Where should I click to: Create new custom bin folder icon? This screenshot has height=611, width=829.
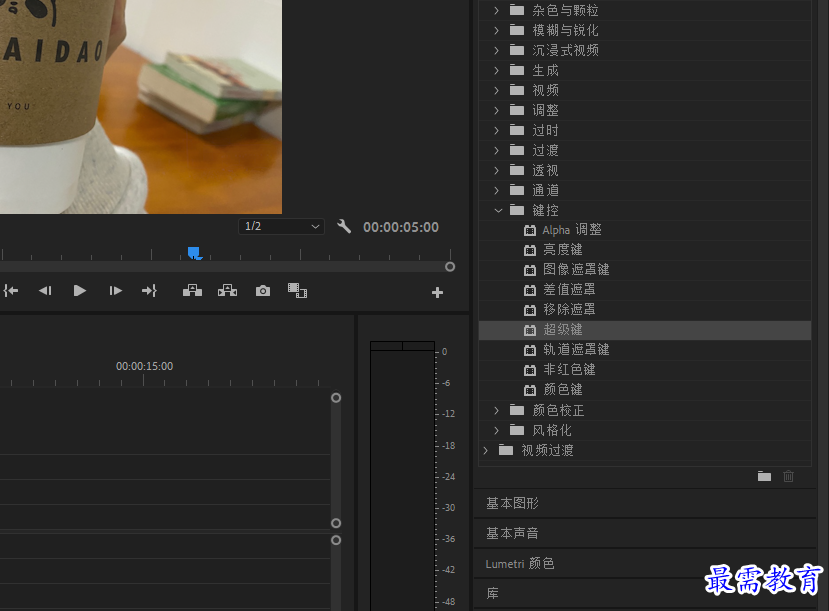point(764,476)
